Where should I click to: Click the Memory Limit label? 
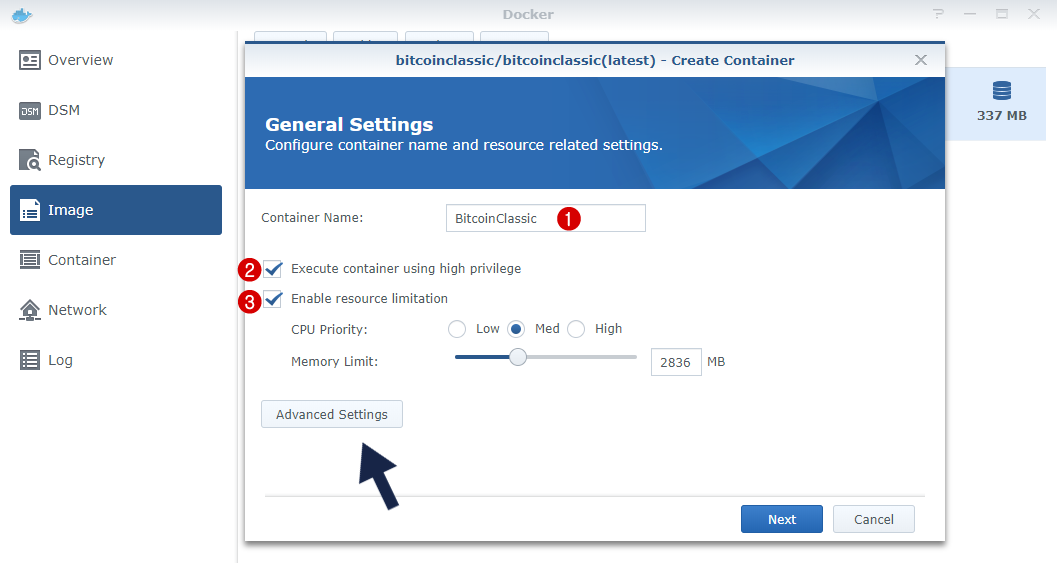click(334, 361)
